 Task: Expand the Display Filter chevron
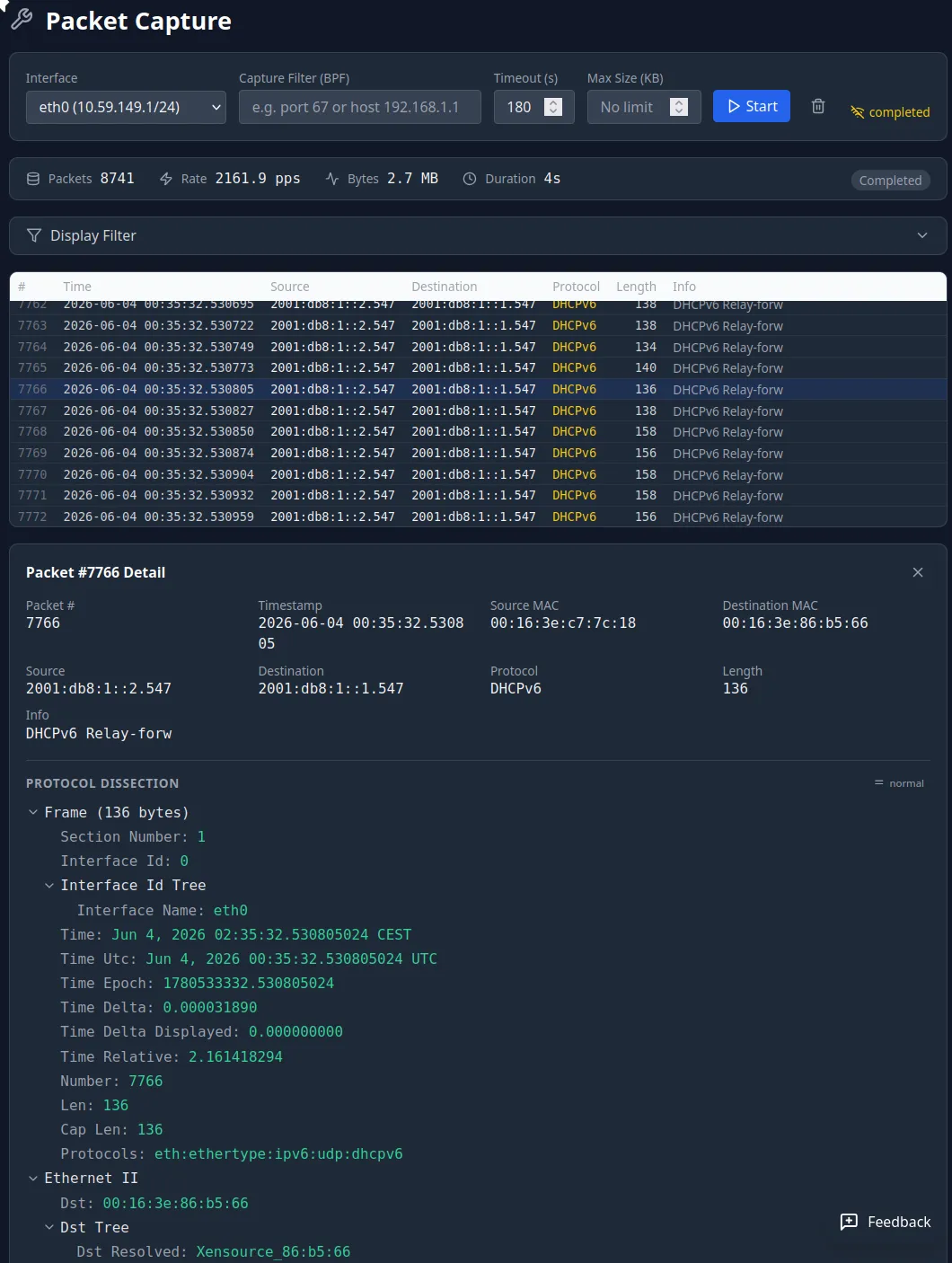point(922,235)
